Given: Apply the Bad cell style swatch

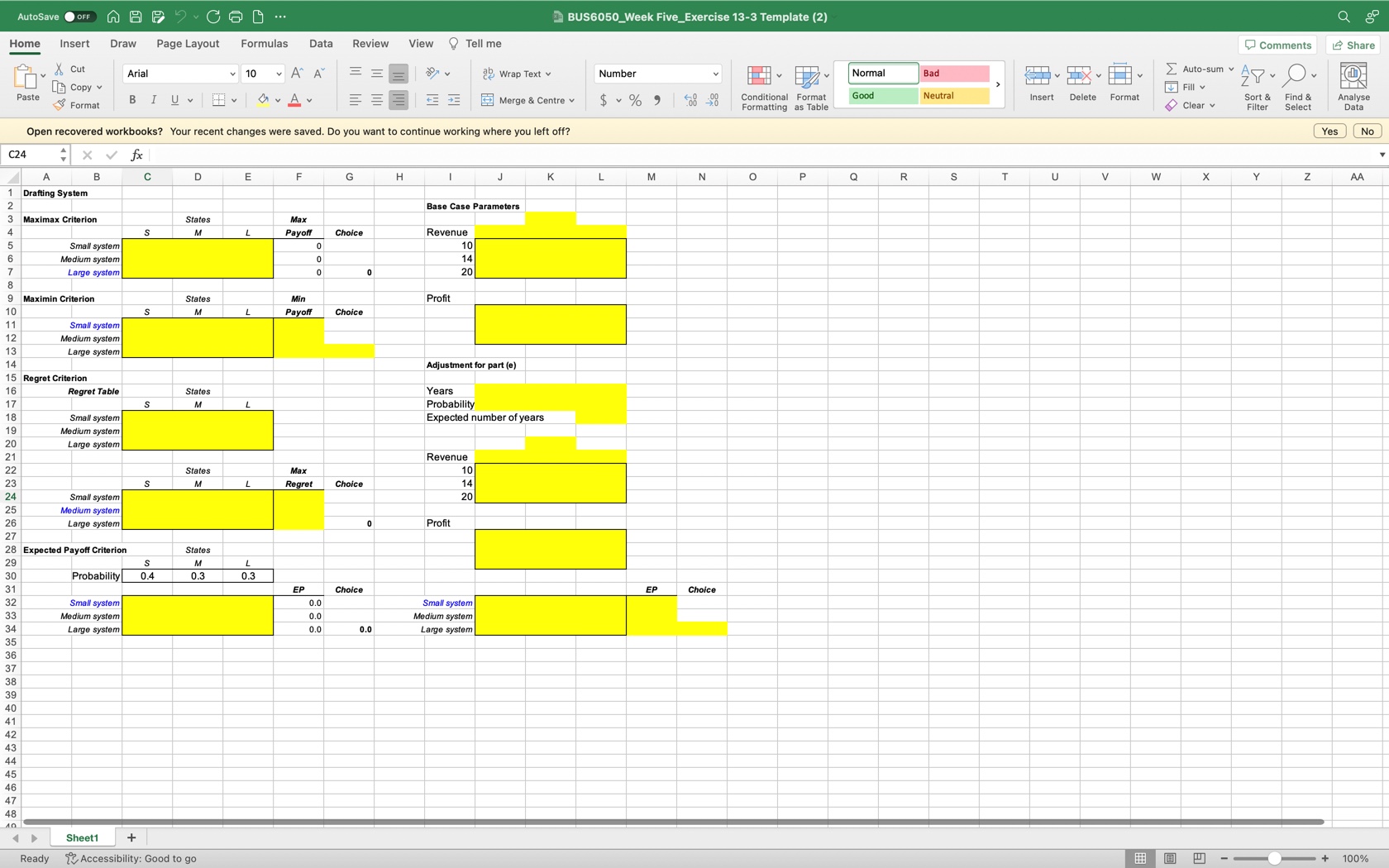Looking at the screenshot, I should pos(954,74).
